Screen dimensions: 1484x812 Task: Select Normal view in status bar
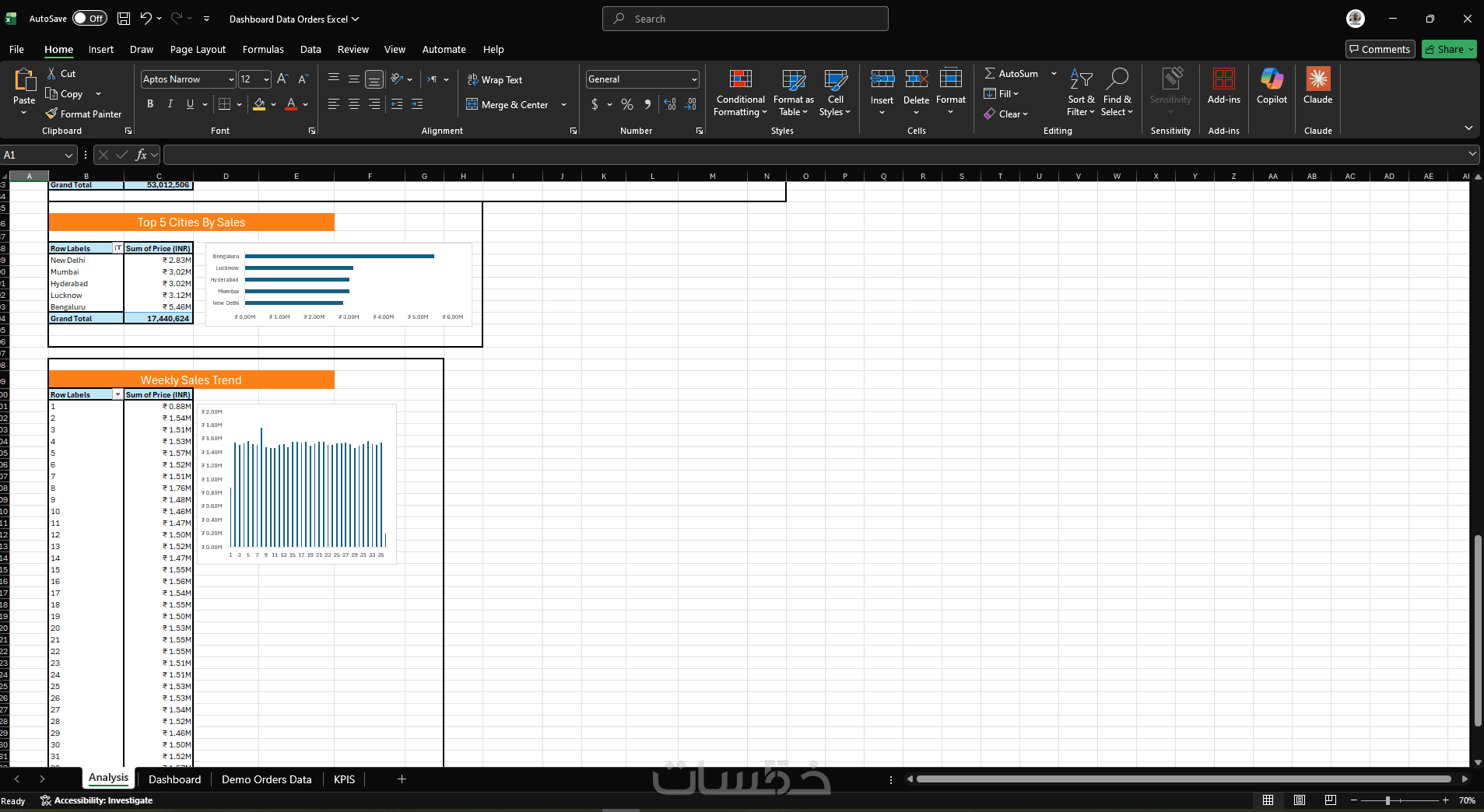[x=1268, y=800]
